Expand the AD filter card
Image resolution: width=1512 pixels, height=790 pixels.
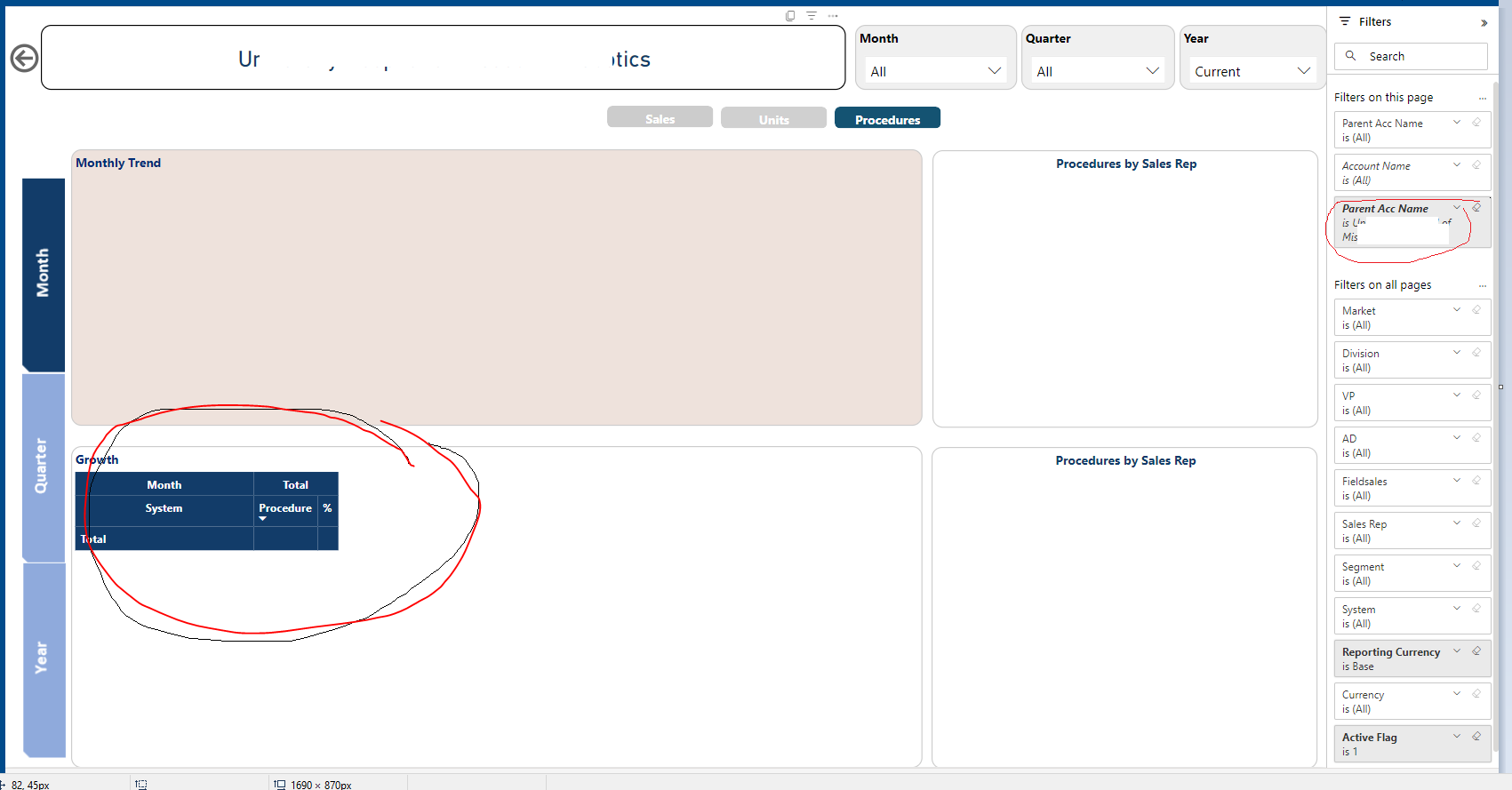click(x=1457, y=438)
